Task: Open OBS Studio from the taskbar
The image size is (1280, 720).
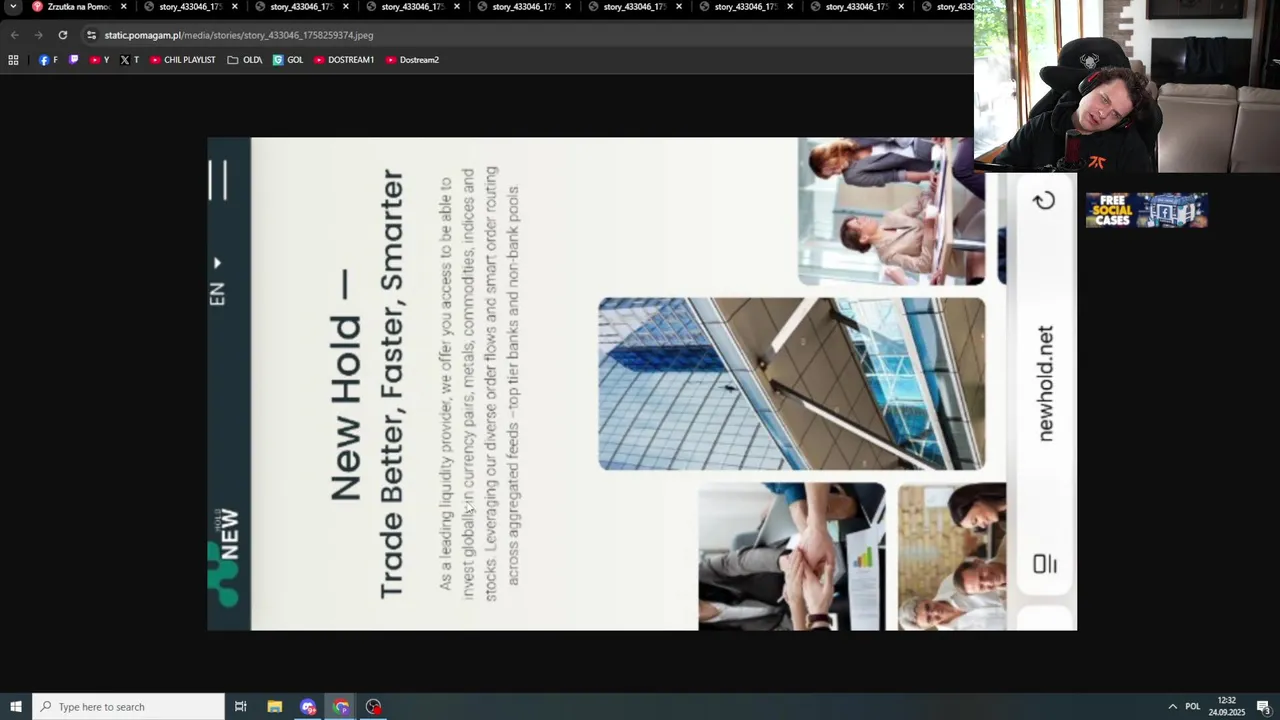Action: pyautogui.click(x=374, y=707)
